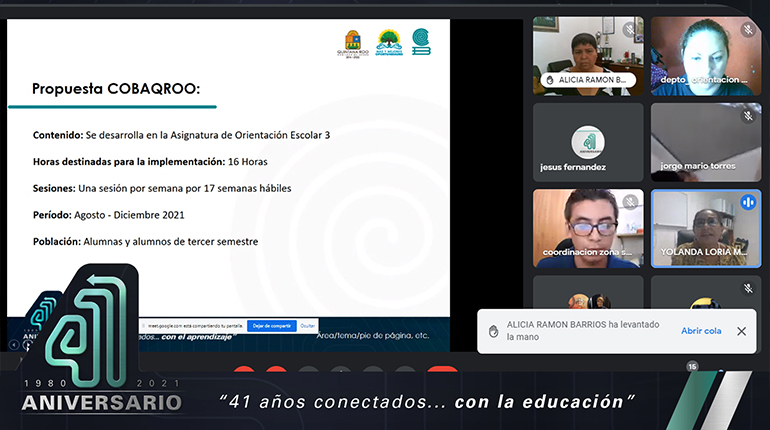This screenshot has width=770, height=430.
Task: Click the muted mic icon on Alicia Ramon's tile
Action: coord(630,30)
